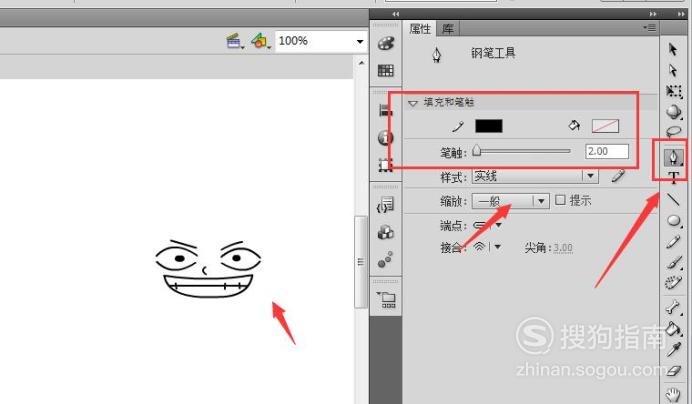Click the Edit Scene clapperboard icon

coord(234,42)
